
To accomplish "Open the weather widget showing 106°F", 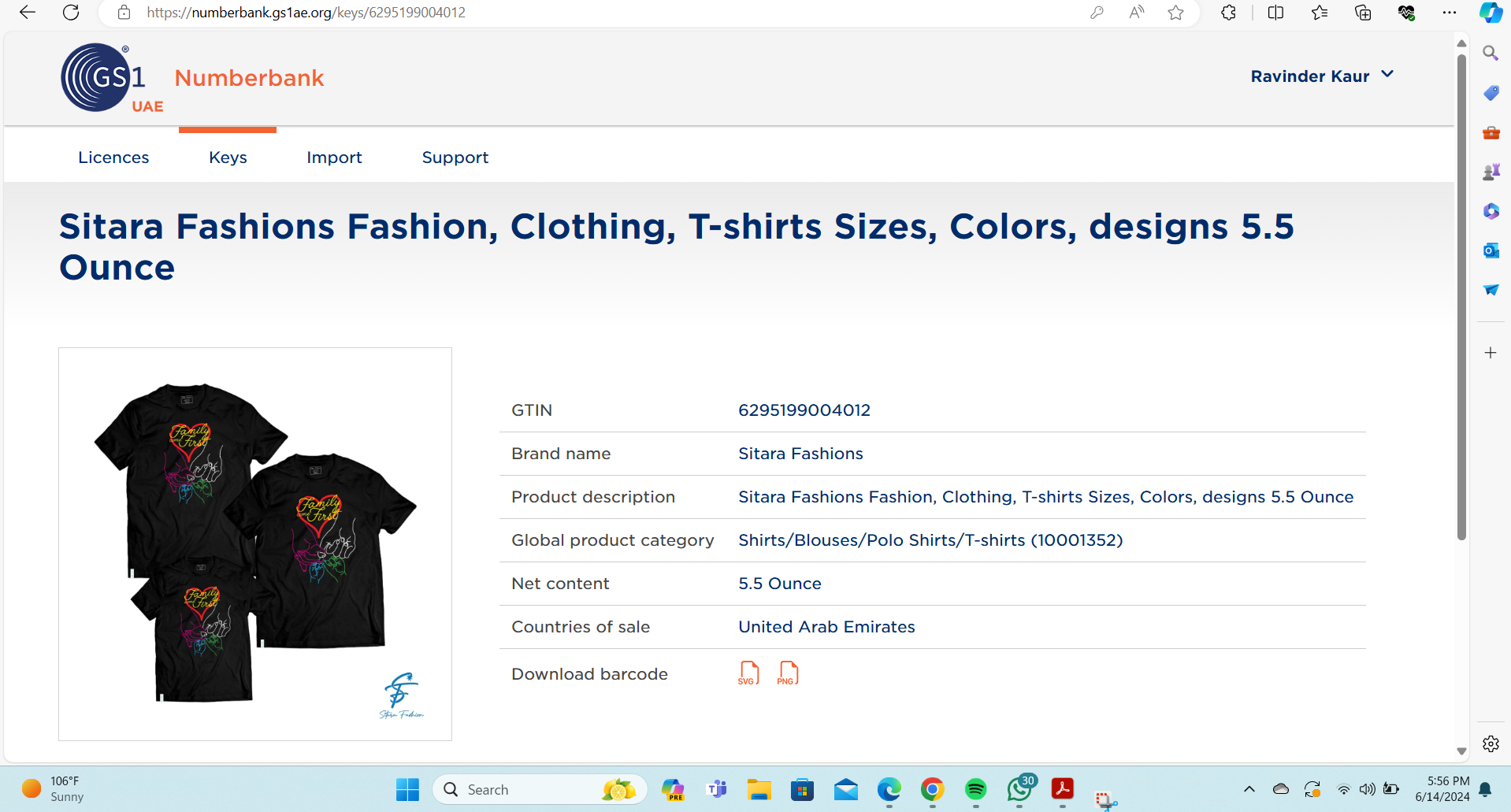I will (x=52, y=789).
